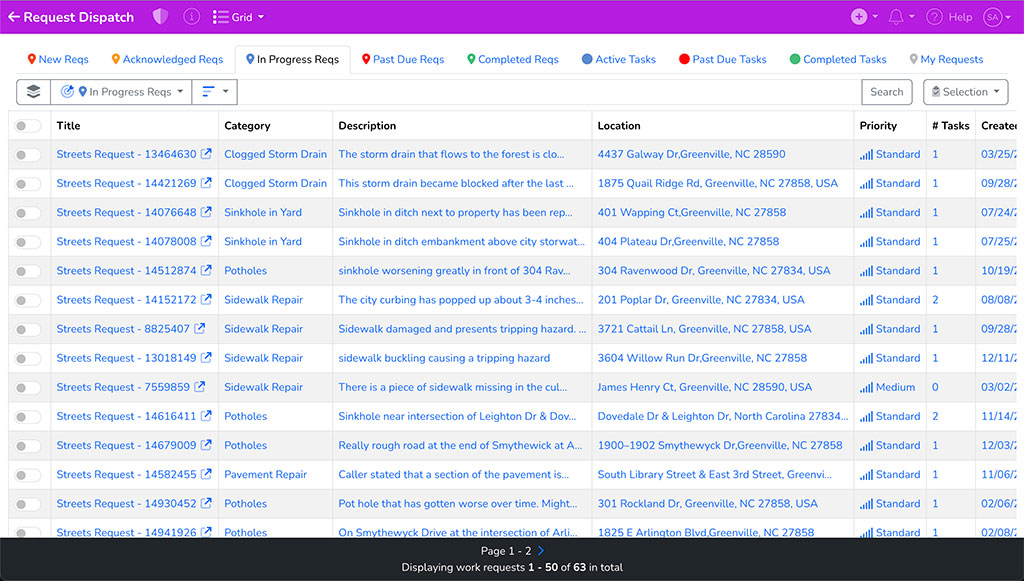Open the Selection dropdown

coord(965,92)
